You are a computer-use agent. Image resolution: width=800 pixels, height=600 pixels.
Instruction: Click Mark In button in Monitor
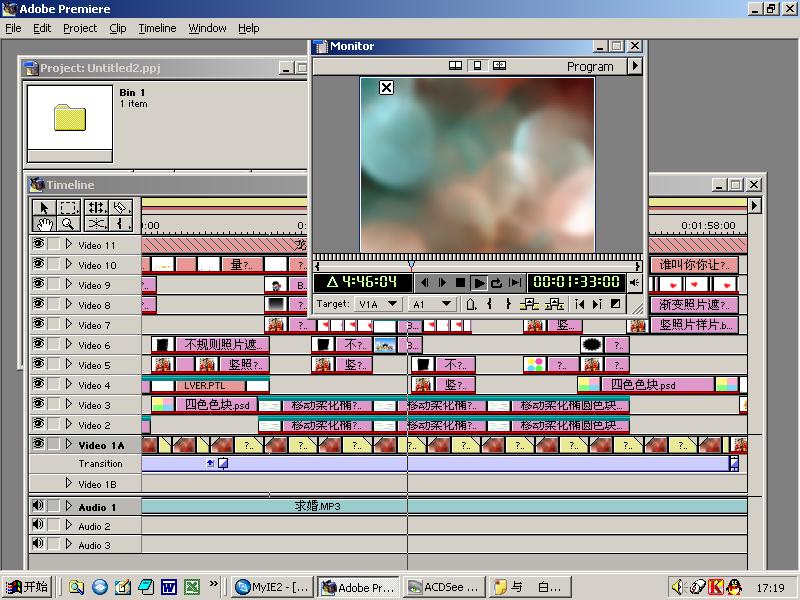click(x=490, y=304)
